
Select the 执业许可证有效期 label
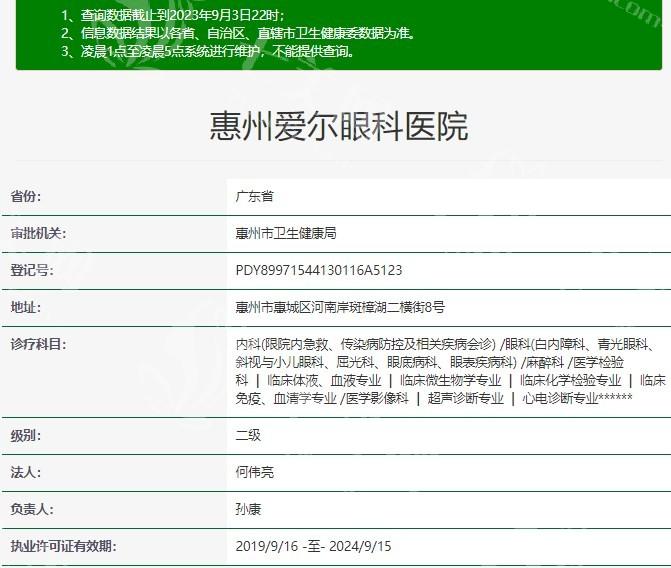(63, 546)
